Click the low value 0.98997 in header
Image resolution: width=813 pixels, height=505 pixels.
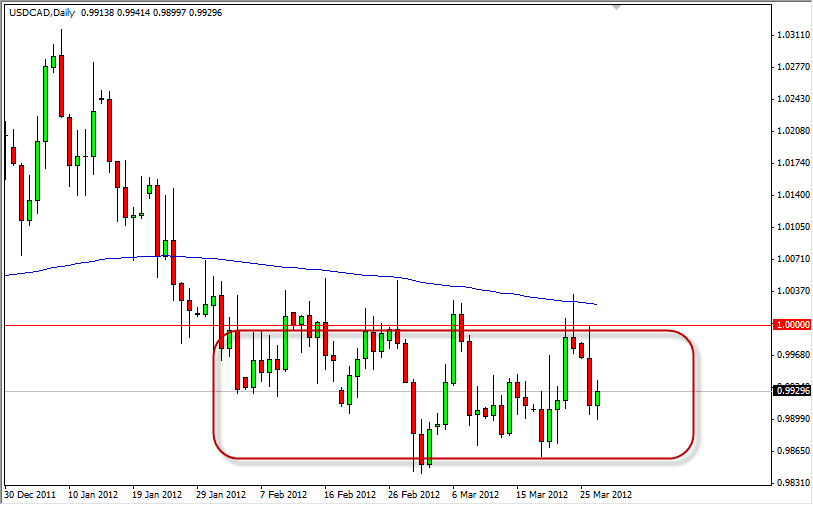coord(169,12)
